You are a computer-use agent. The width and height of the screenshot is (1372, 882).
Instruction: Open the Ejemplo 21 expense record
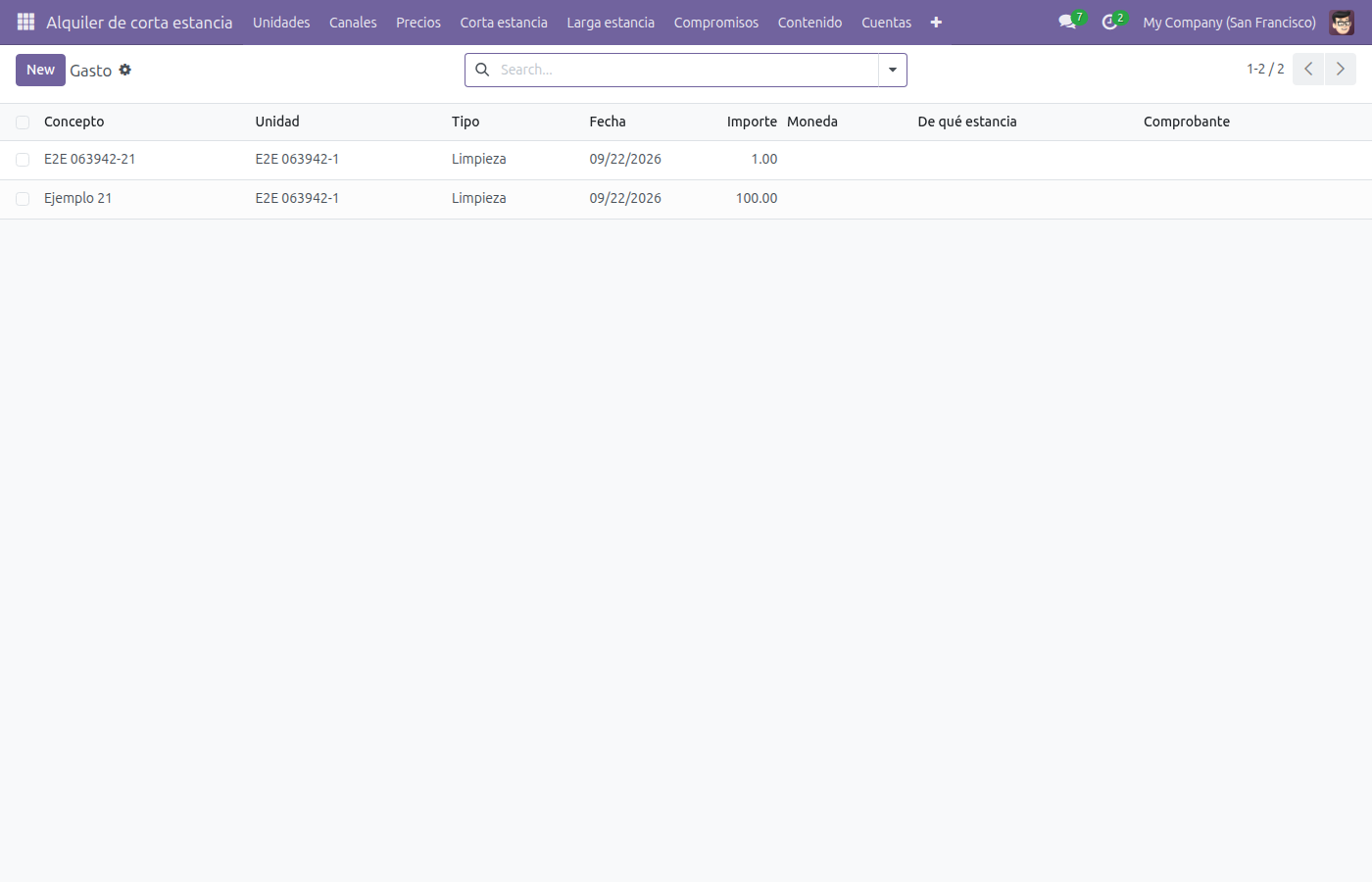(x=77, y=198)
